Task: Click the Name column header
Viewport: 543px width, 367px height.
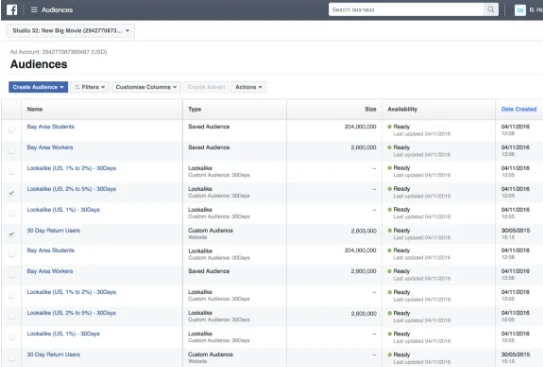Action: [x=35, y=109]
